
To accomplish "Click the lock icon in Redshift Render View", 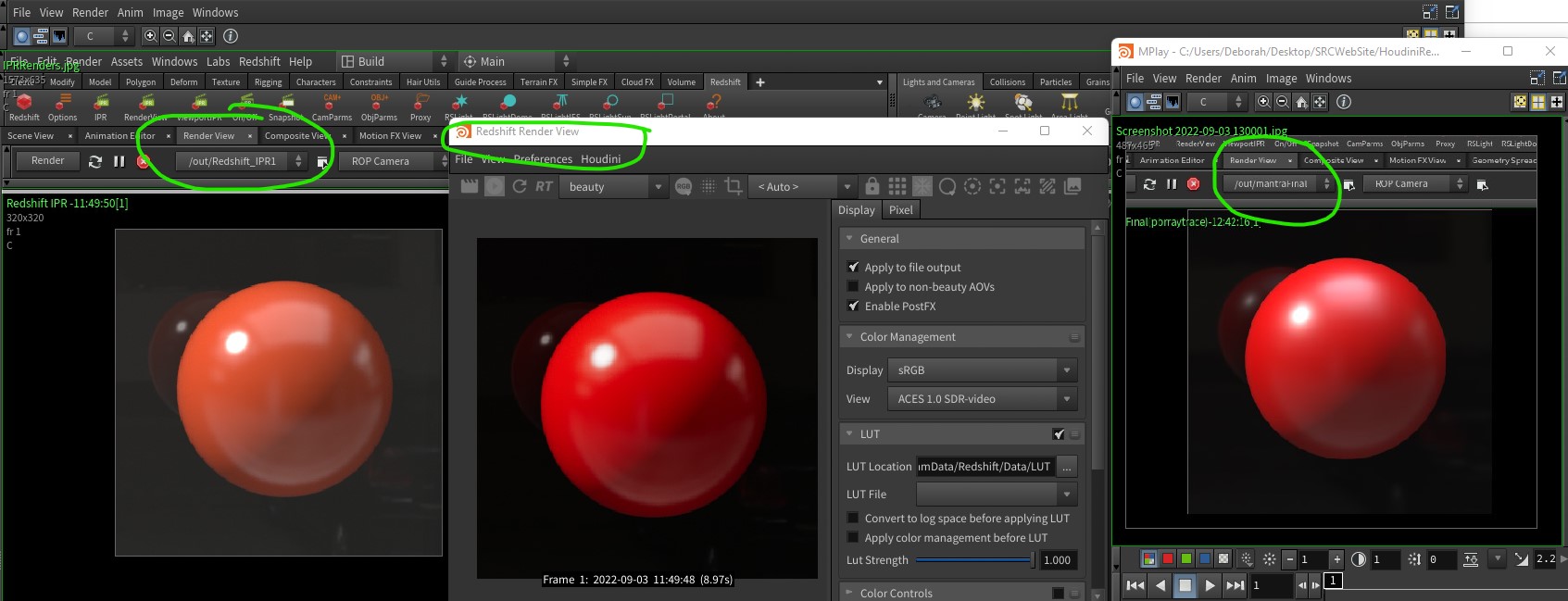I will click(872, 186).
